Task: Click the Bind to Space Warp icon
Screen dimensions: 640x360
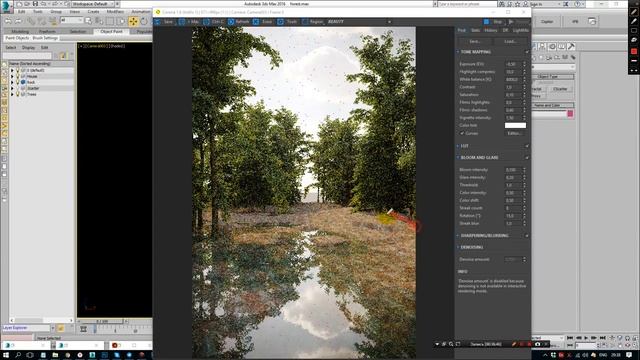Action: pyautogui.click(x=53, y=21)
